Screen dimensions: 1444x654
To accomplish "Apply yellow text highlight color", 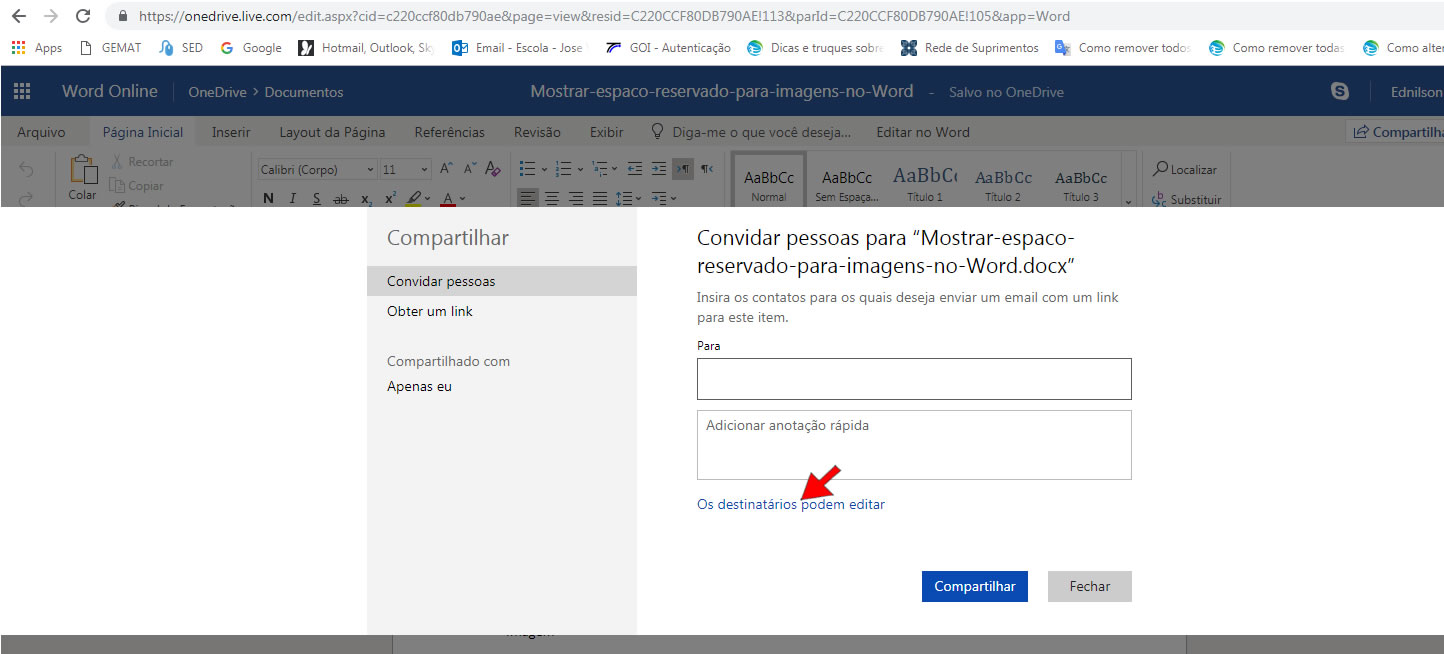I will point(415,198).
